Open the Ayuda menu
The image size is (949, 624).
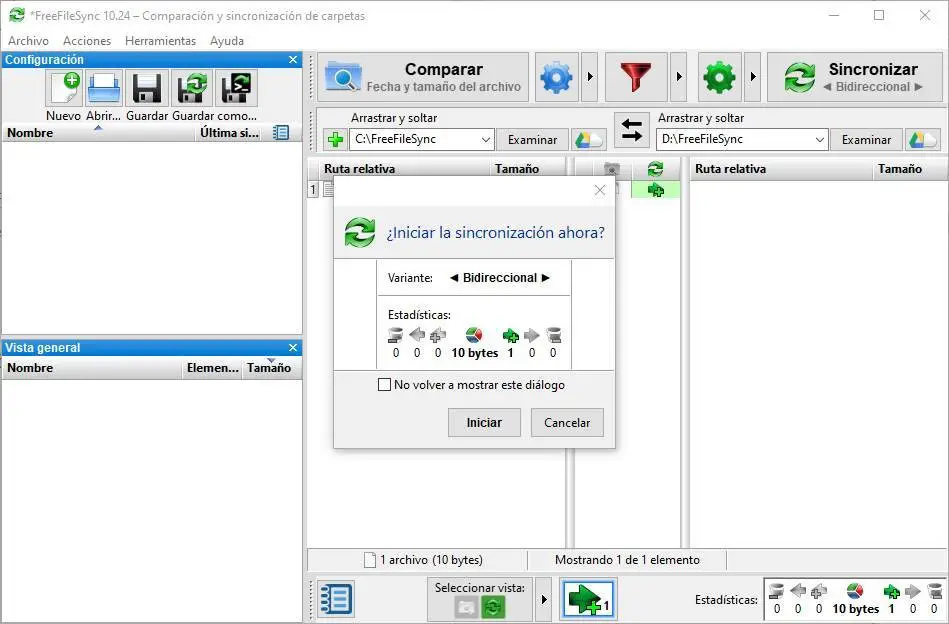[x=227, y=41]
